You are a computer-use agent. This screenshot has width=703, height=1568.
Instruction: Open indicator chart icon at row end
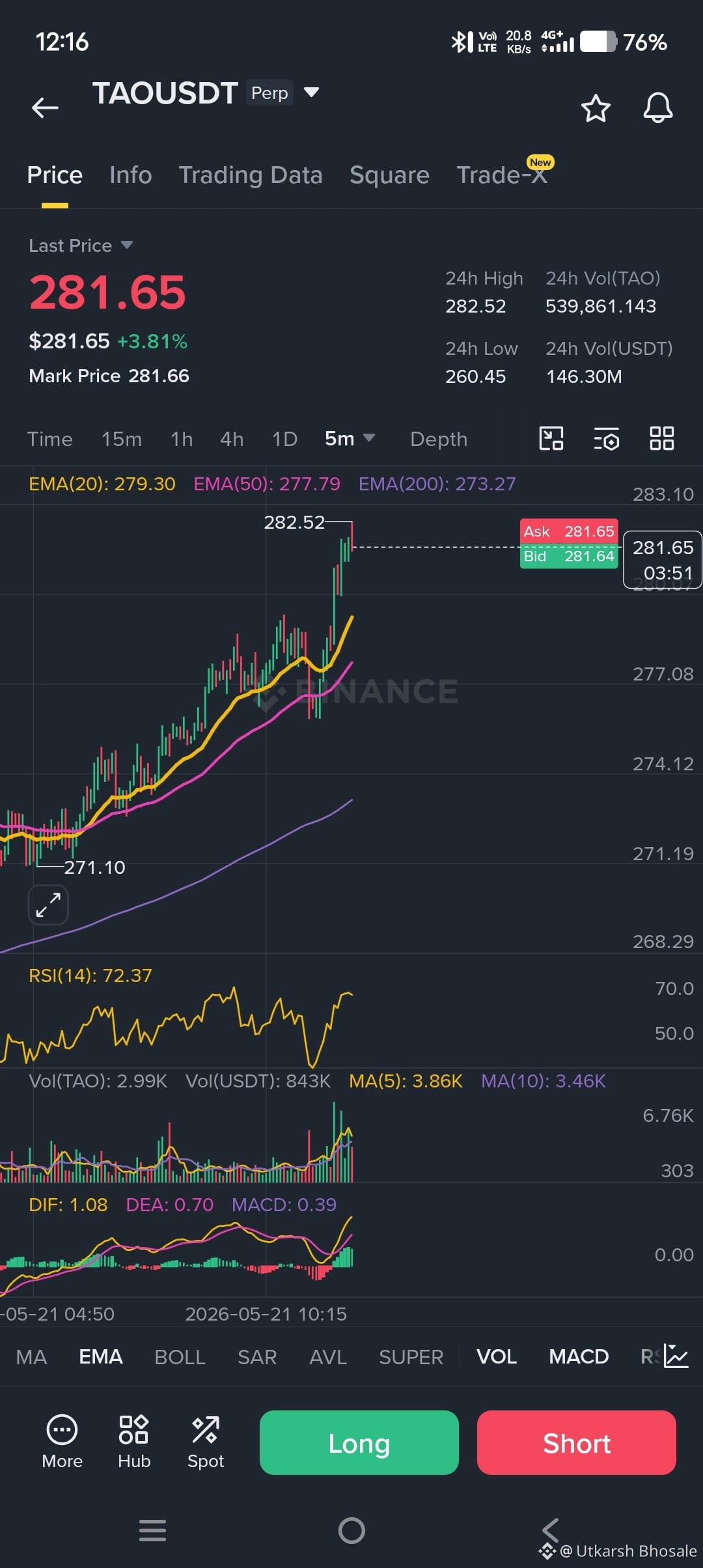point(676,1356)
